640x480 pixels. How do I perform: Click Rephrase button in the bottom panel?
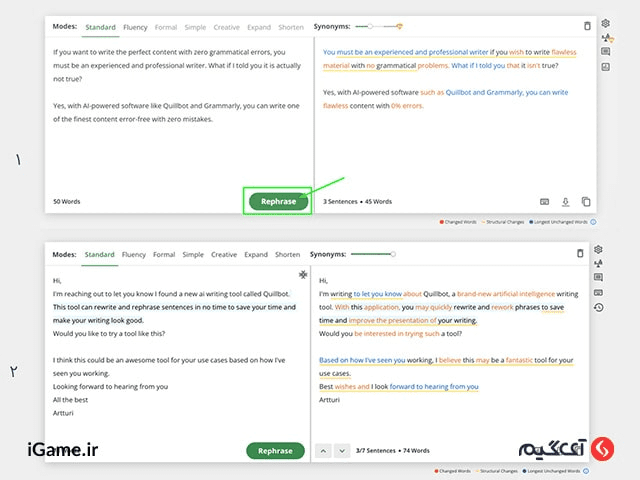[275, 451]
